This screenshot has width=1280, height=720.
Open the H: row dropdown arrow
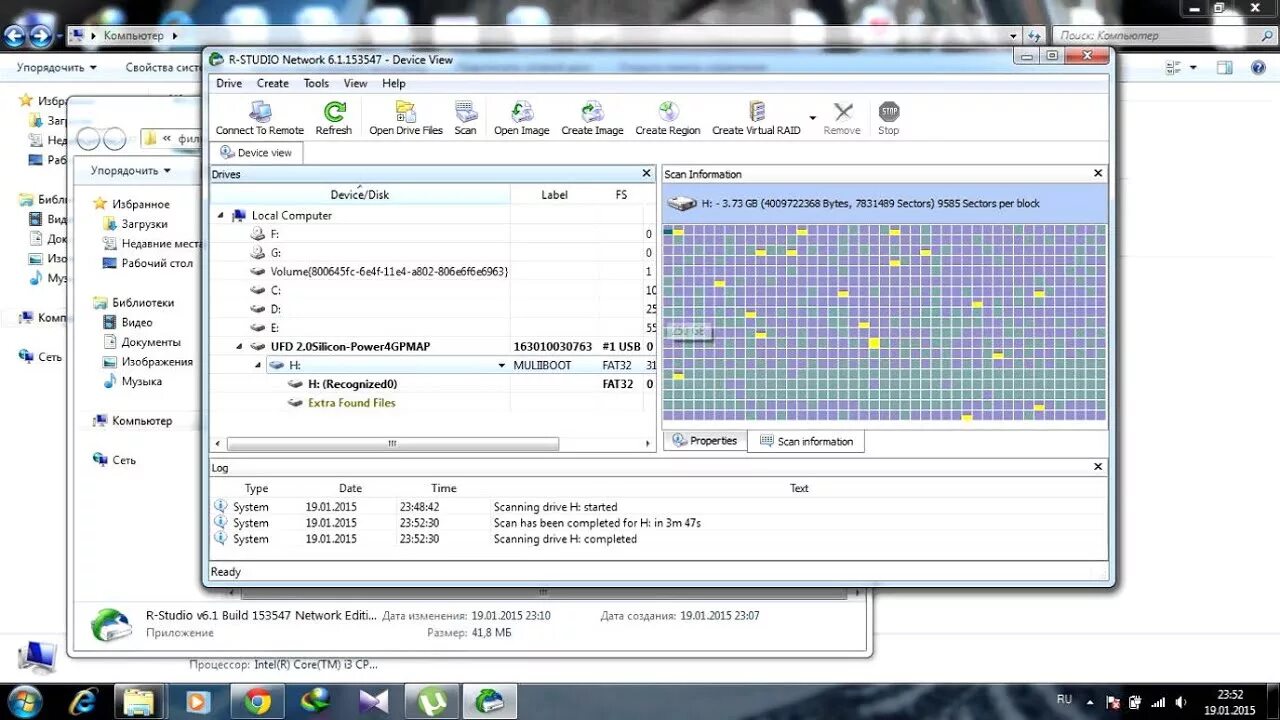click(502, 366)
